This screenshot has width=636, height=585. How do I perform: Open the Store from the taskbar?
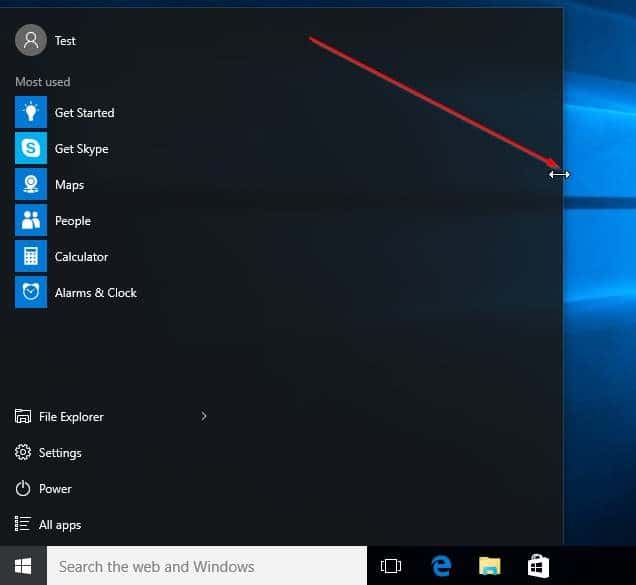538,566
